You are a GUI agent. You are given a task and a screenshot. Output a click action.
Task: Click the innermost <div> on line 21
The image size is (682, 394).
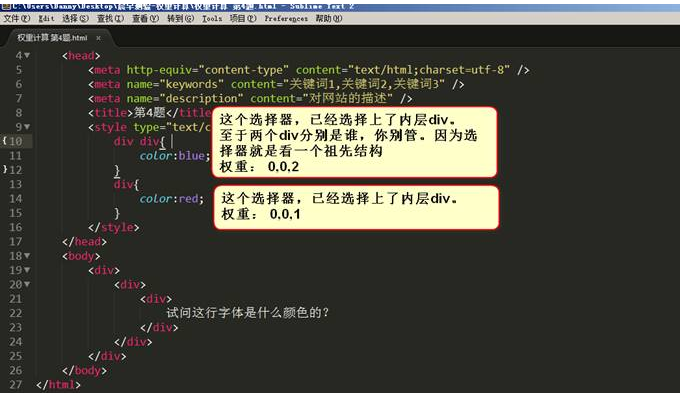[x=156, y=299]
